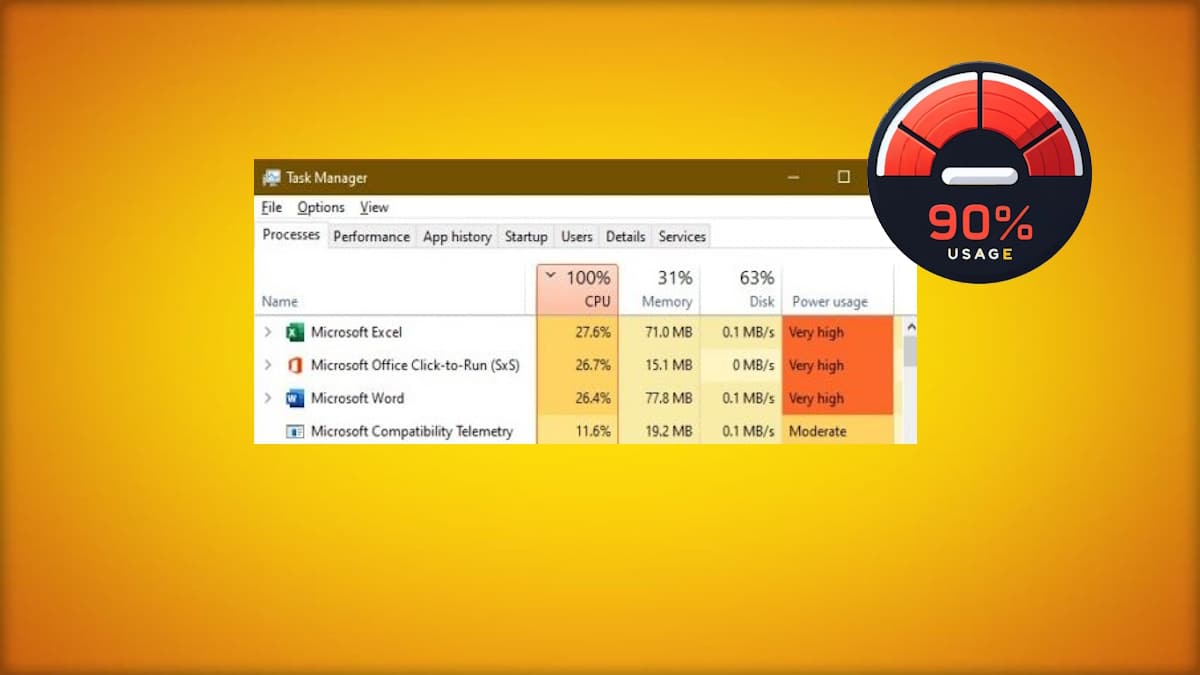
Task: Open the File menu
Action: [x=272, y=207]
